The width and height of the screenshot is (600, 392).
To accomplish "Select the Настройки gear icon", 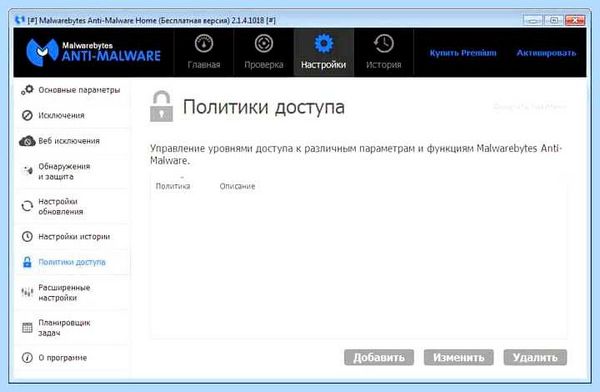I will coord(324,44).
